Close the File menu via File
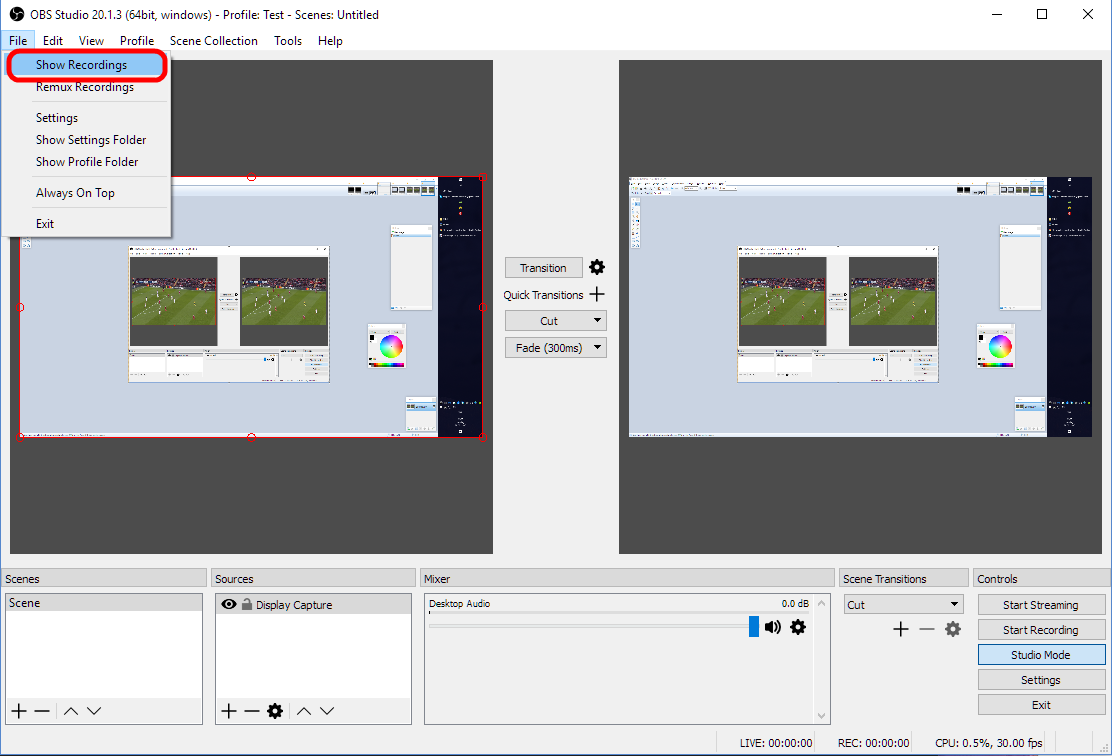The height and width of the screenshot is (756, 1112). coord(18,41)
